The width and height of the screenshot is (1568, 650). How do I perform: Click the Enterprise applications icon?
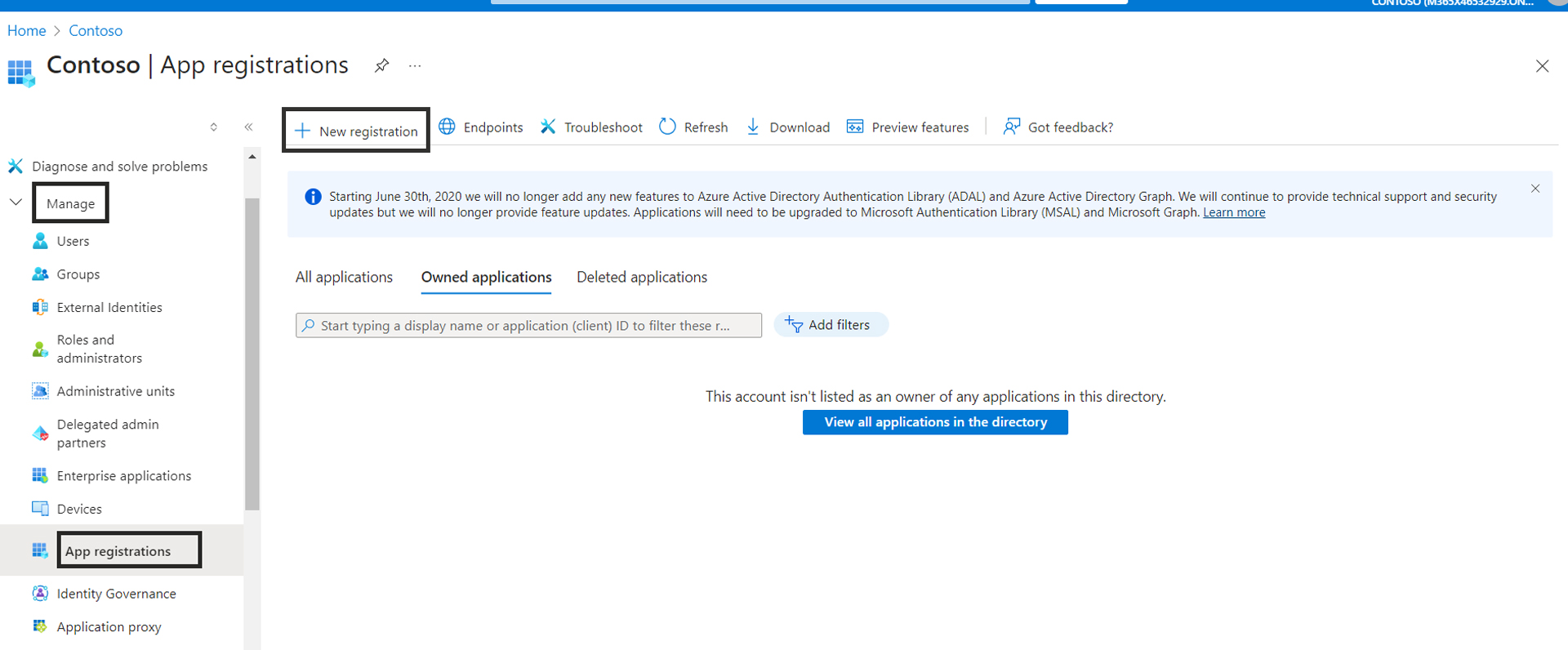[40, 475]
